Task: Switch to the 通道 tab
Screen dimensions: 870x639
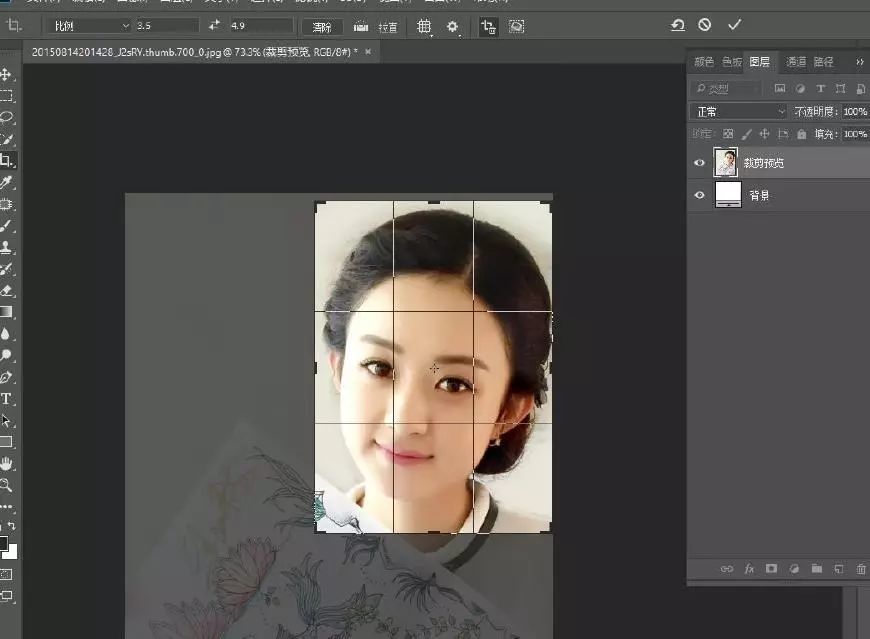Action: click(x=797, y=60)
